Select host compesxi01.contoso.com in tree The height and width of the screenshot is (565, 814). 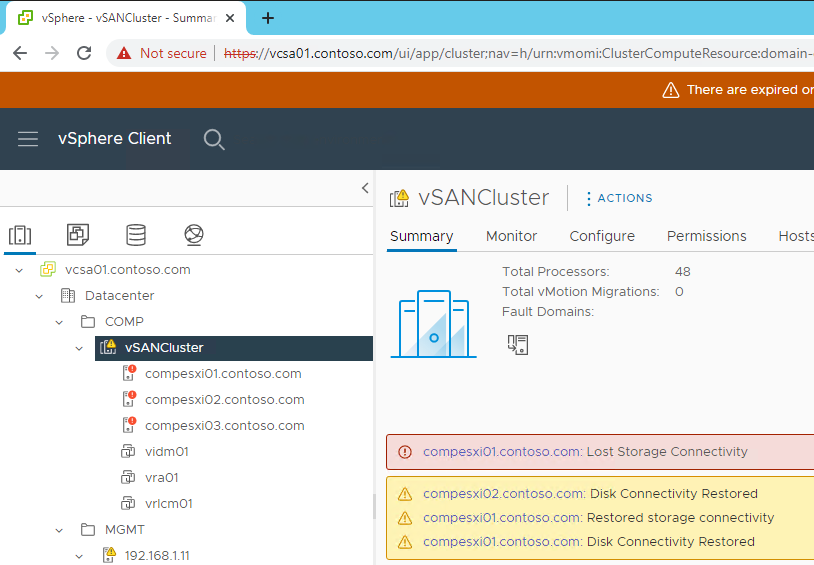pos(223,373)
